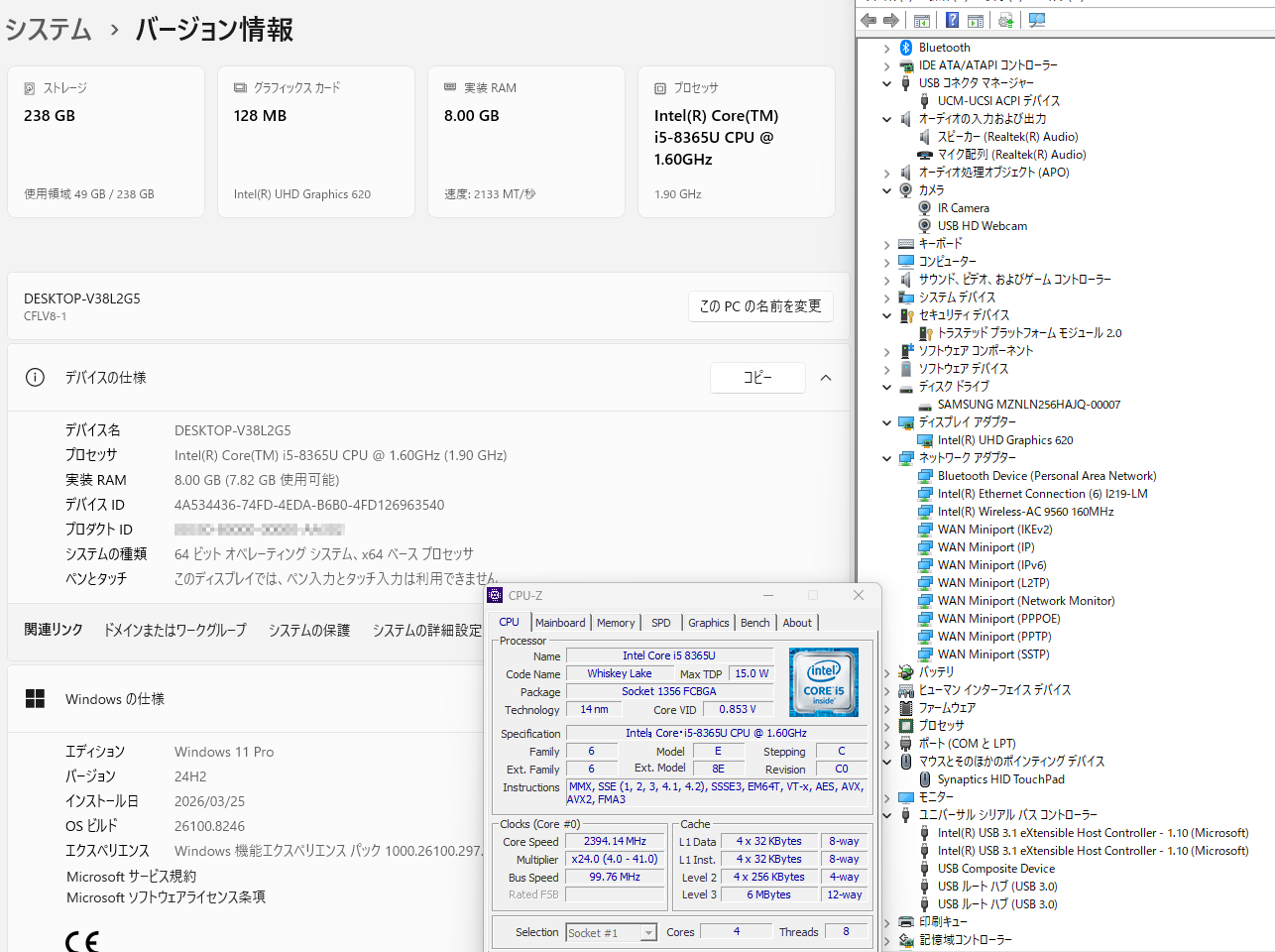Click the Back arrow in Device Manager toolbar

pyautogui.click(x=869, y=20)
